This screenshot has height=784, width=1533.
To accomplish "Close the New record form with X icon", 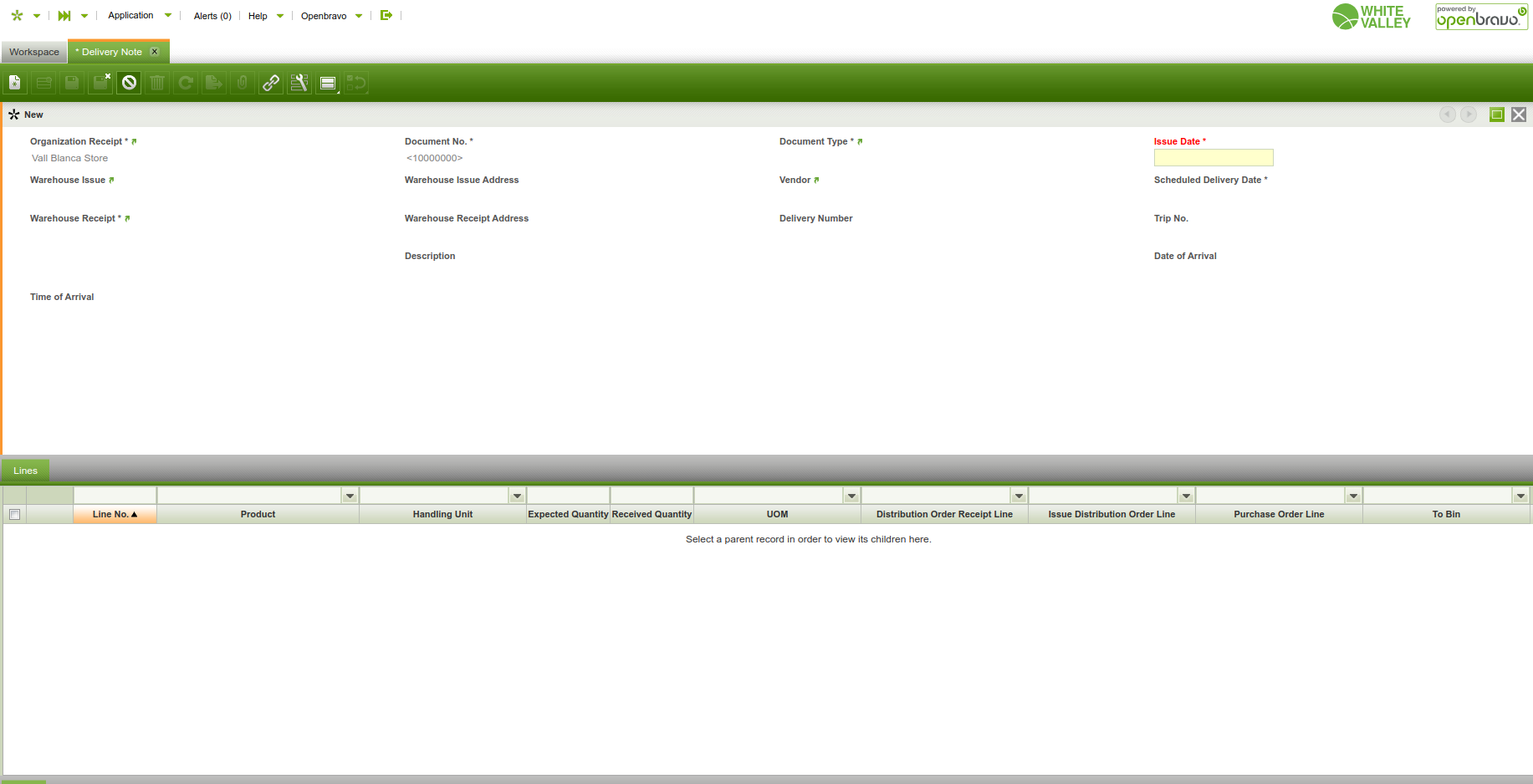I will tap(1519, 115).
